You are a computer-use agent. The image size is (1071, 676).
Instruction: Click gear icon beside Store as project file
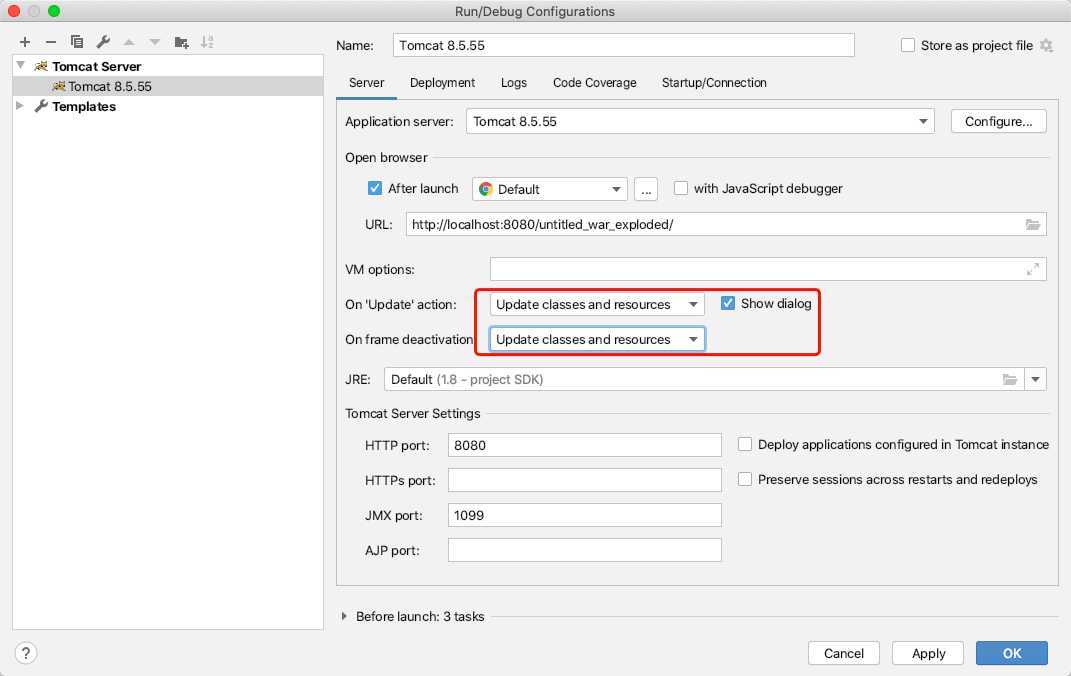click(1046, 46)
